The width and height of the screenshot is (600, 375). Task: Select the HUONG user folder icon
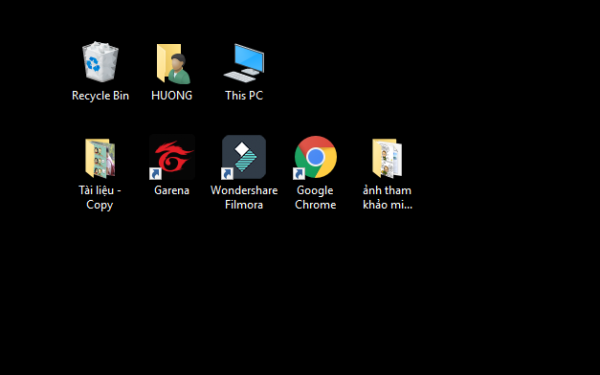click(173, 64)
